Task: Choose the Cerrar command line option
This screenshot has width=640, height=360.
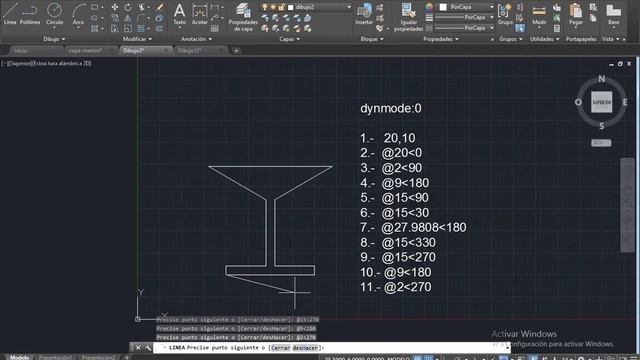Action: click(280, 348)
